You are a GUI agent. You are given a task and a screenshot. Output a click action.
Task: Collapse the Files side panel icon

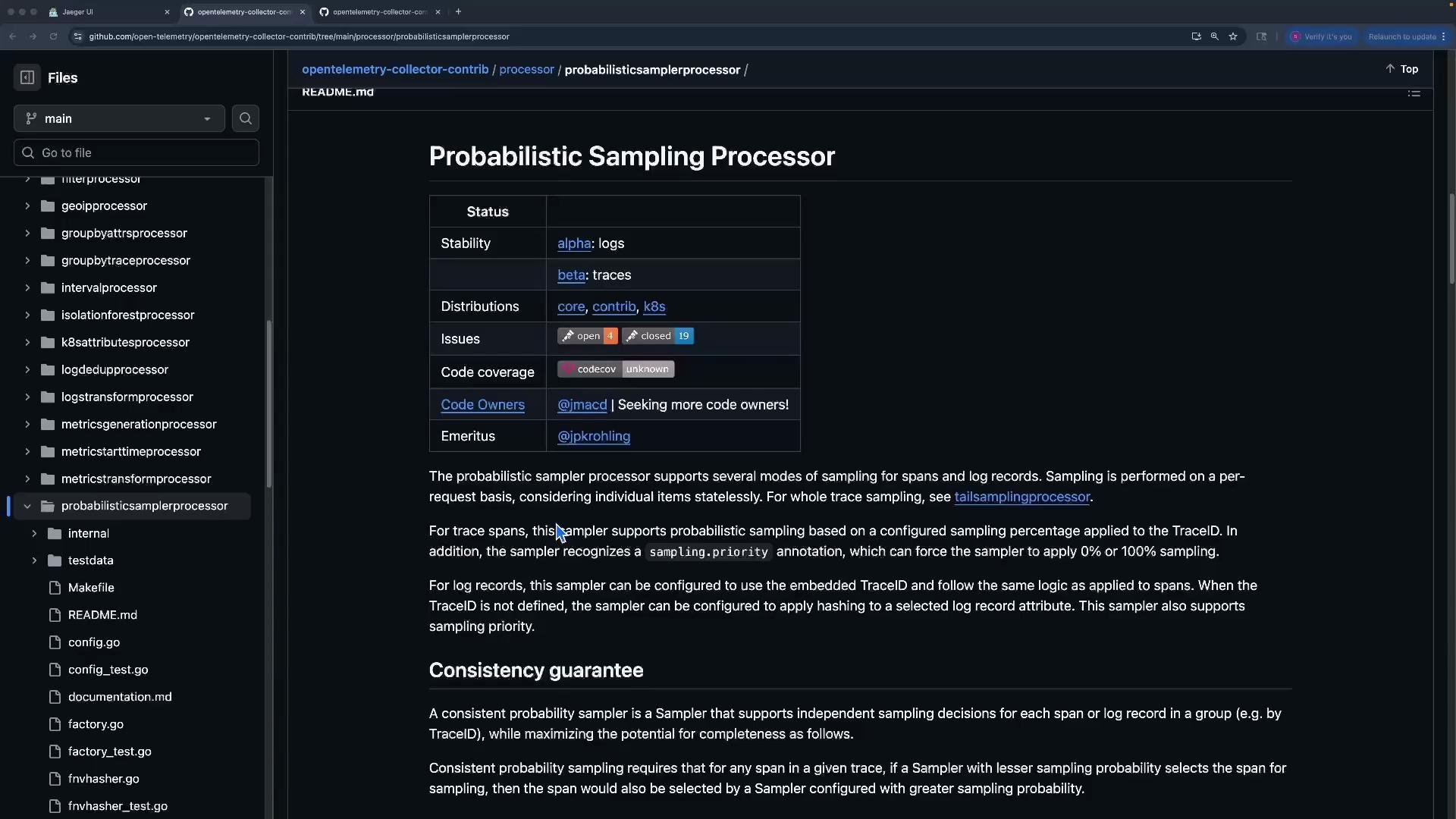(27, 77)
